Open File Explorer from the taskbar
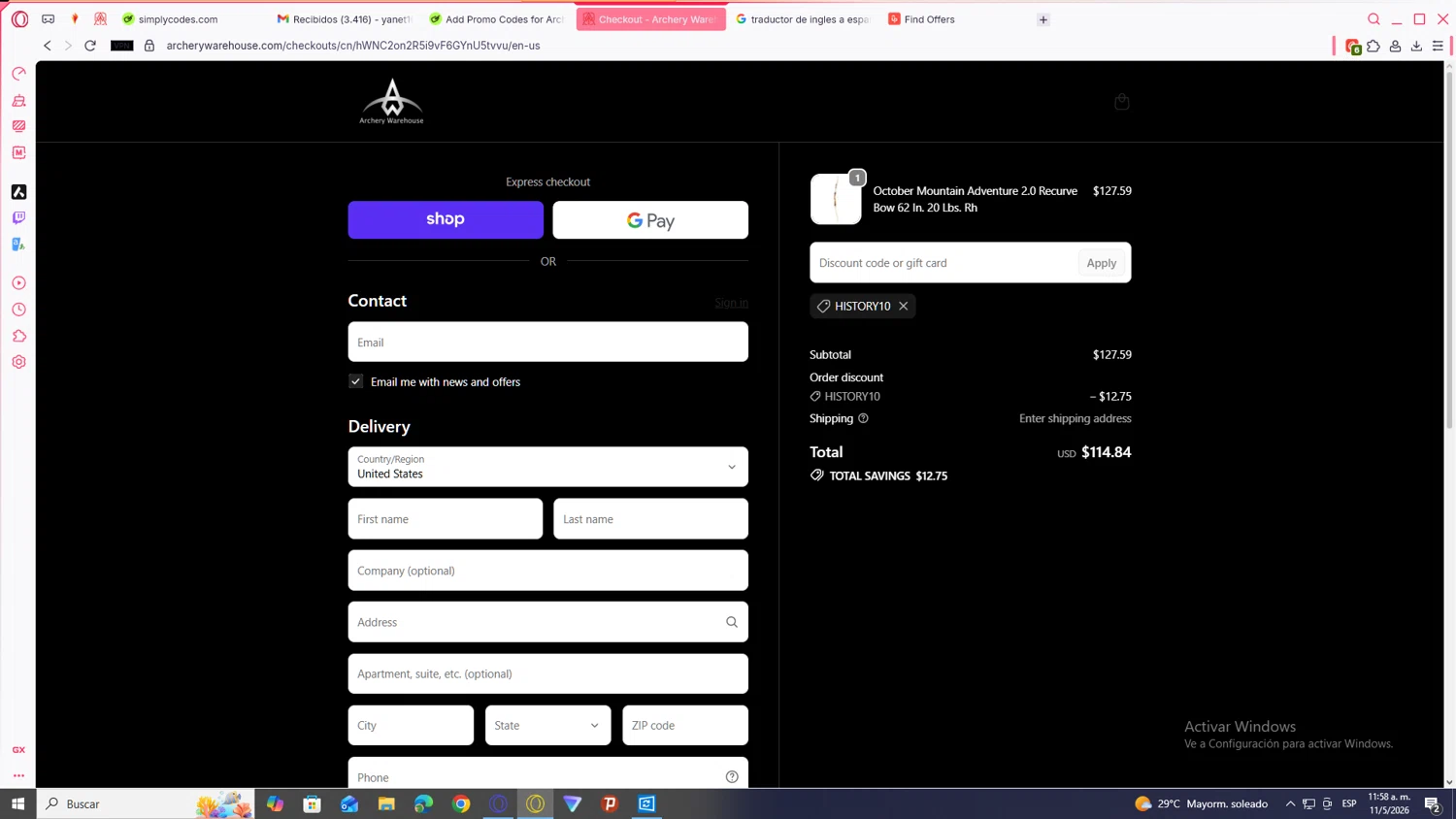This screenshot has height=819, width=1456. (386, 803)
